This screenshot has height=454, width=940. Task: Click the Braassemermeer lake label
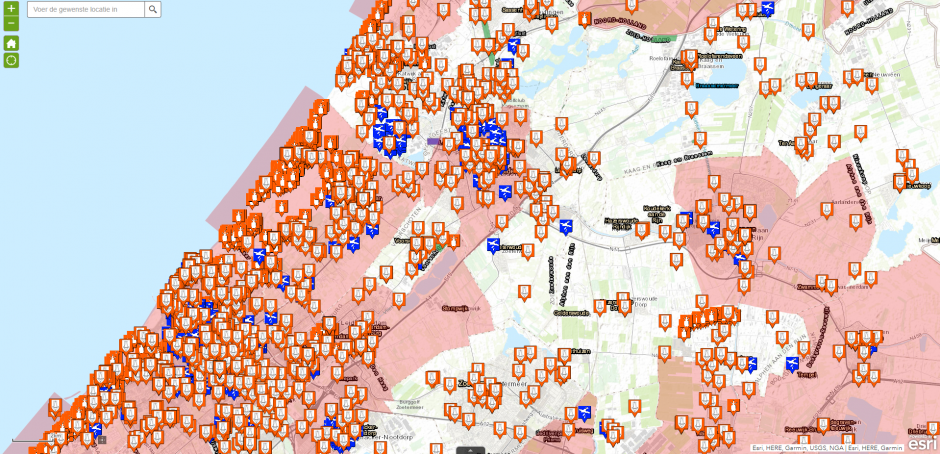point(716,86)
